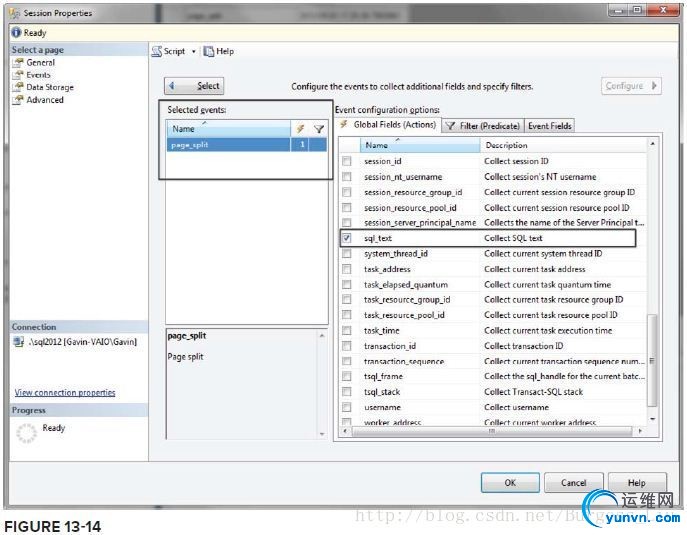
Task: Click the event description scroll-up arrow
Action: (322, 336)
